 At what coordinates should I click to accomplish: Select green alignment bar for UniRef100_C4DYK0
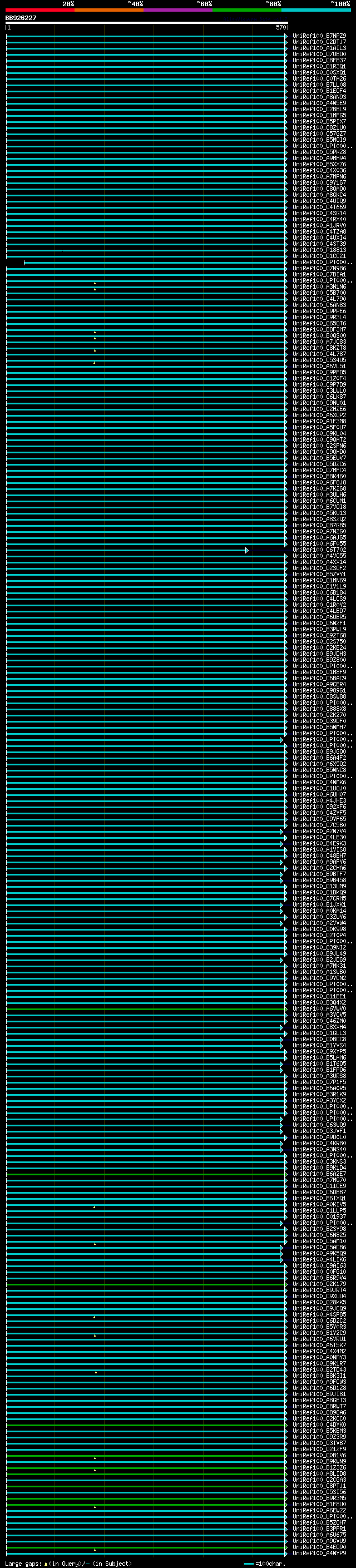click(x=147, y=1426)
